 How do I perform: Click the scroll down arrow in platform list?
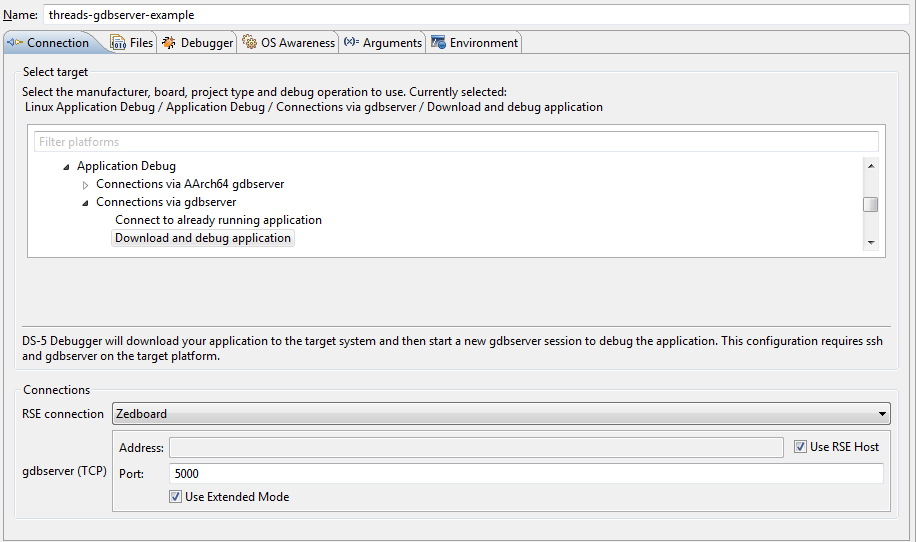pyautogui.click(x=870, y=243)
